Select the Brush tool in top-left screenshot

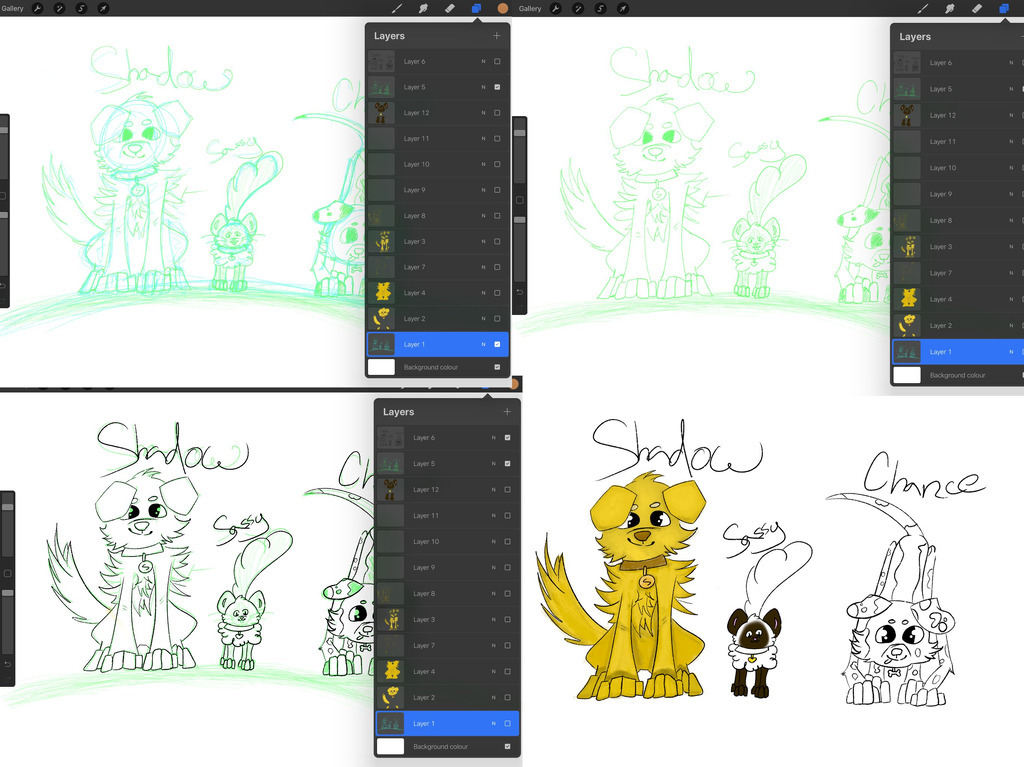click(397, 8)
